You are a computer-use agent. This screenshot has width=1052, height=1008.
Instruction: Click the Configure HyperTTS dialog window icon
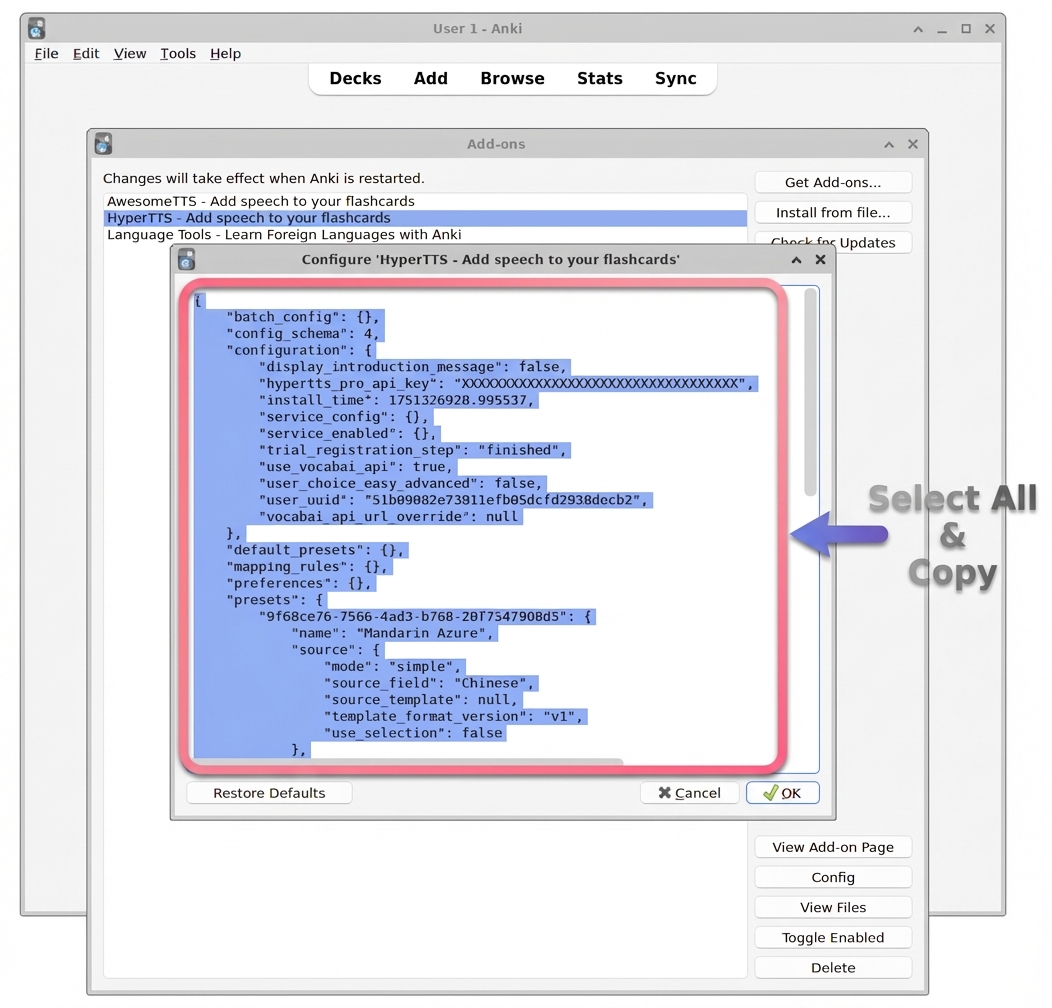[x=186, y=259]
